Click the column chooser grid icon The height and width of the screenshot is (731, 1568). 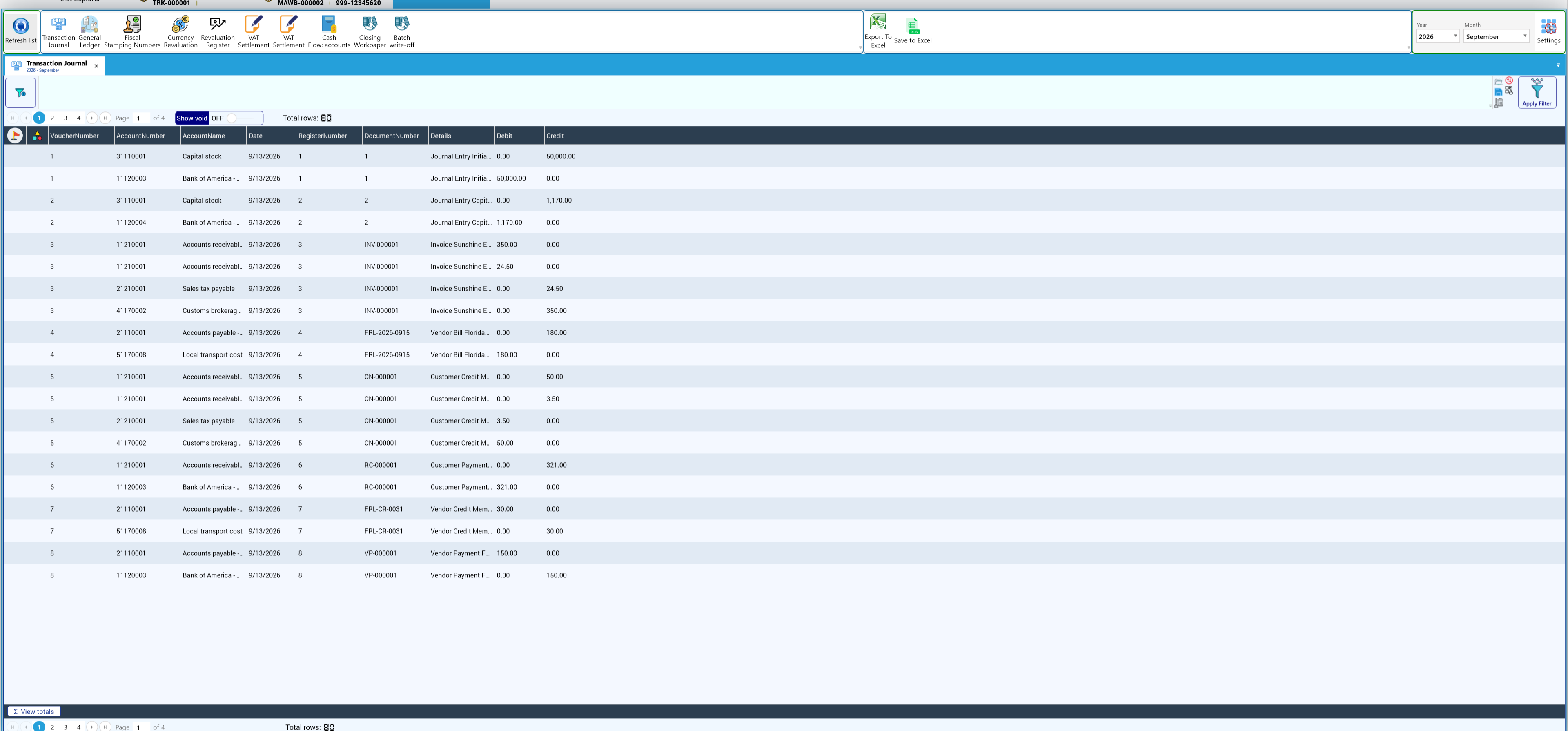point(1509,90)
